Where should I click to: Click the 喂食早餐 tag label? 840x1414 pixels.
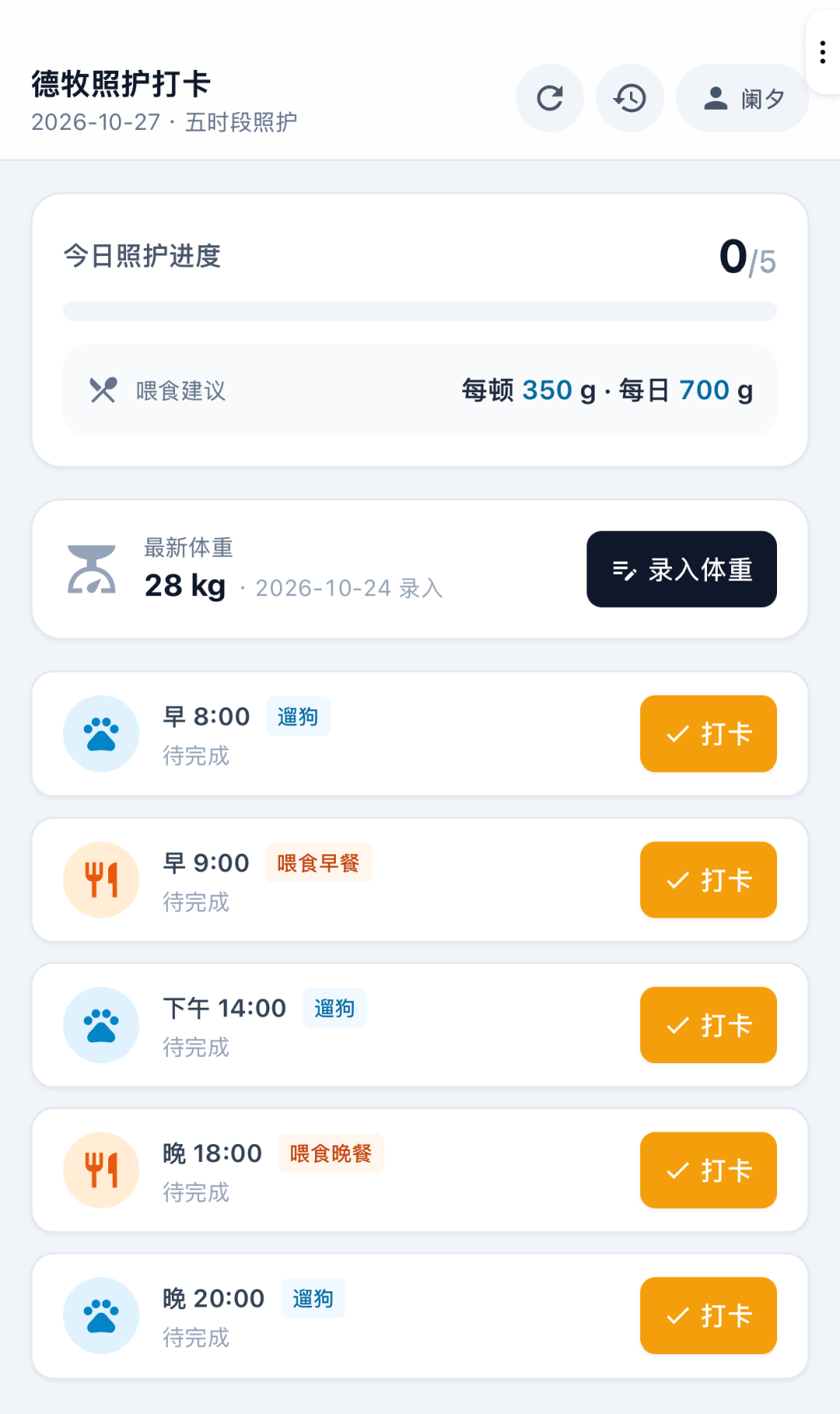coord(319,863)
